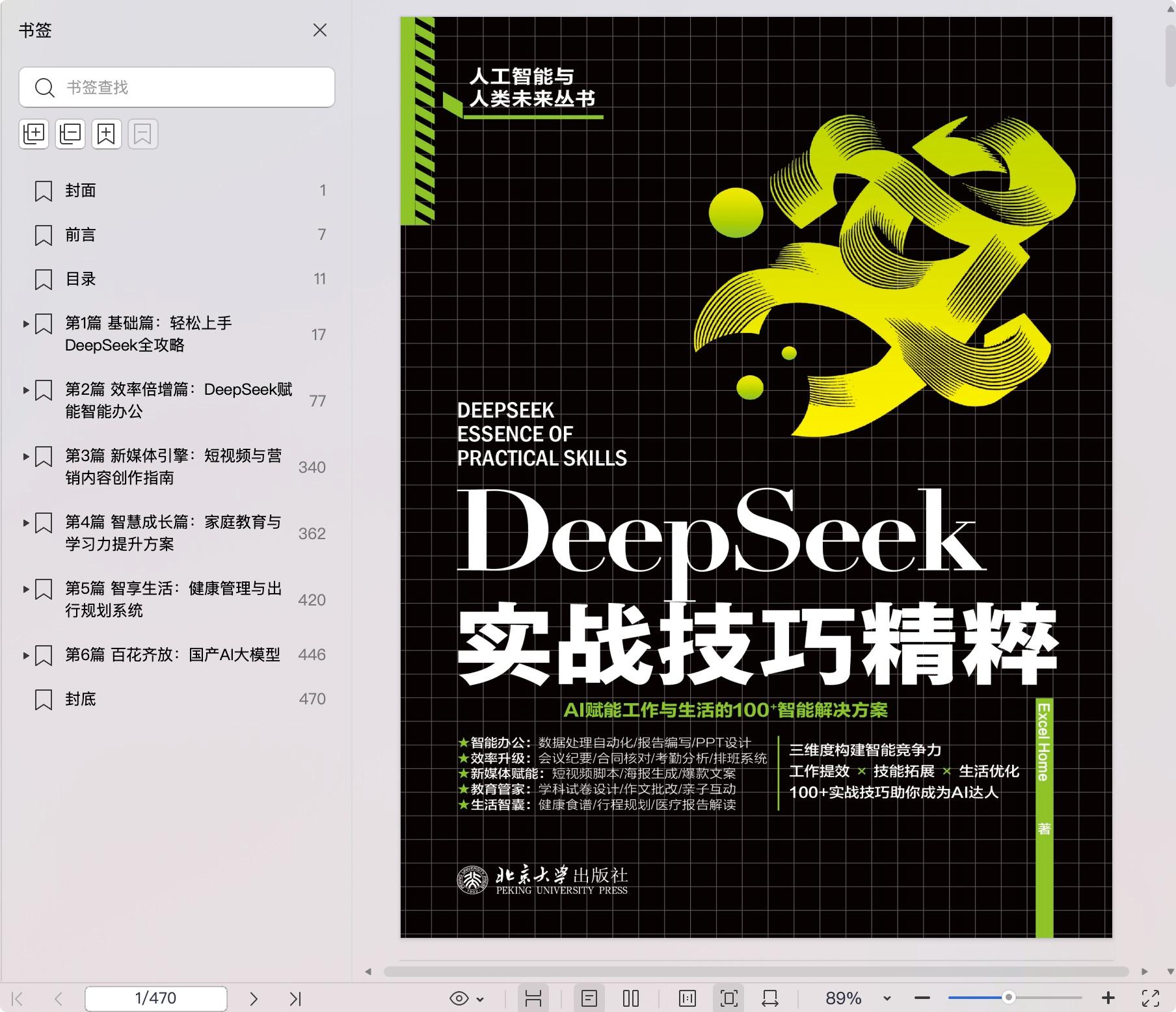The image size is (1176, 1012).
Task: Jump to the last page
Action: 295,998
